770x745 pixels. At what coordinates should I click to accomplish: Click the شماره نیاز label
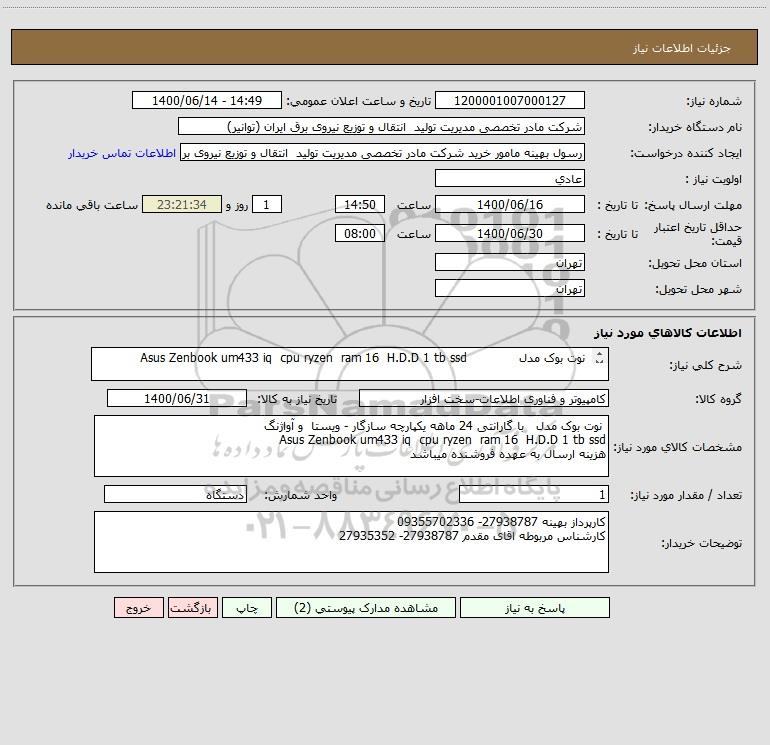[x=714, y=101]
